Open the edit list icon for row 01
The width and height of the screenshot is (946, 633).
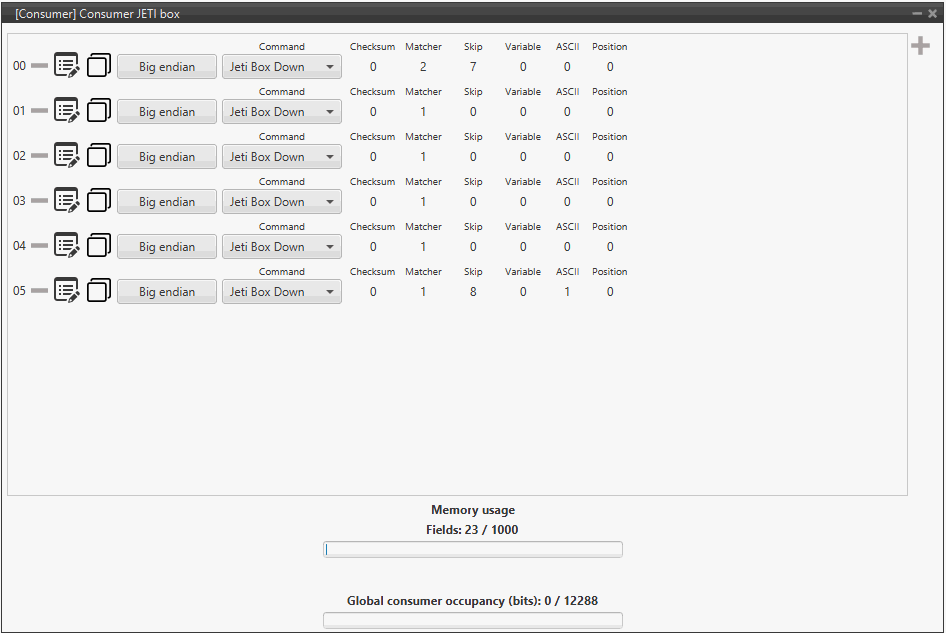click(66, 111)
